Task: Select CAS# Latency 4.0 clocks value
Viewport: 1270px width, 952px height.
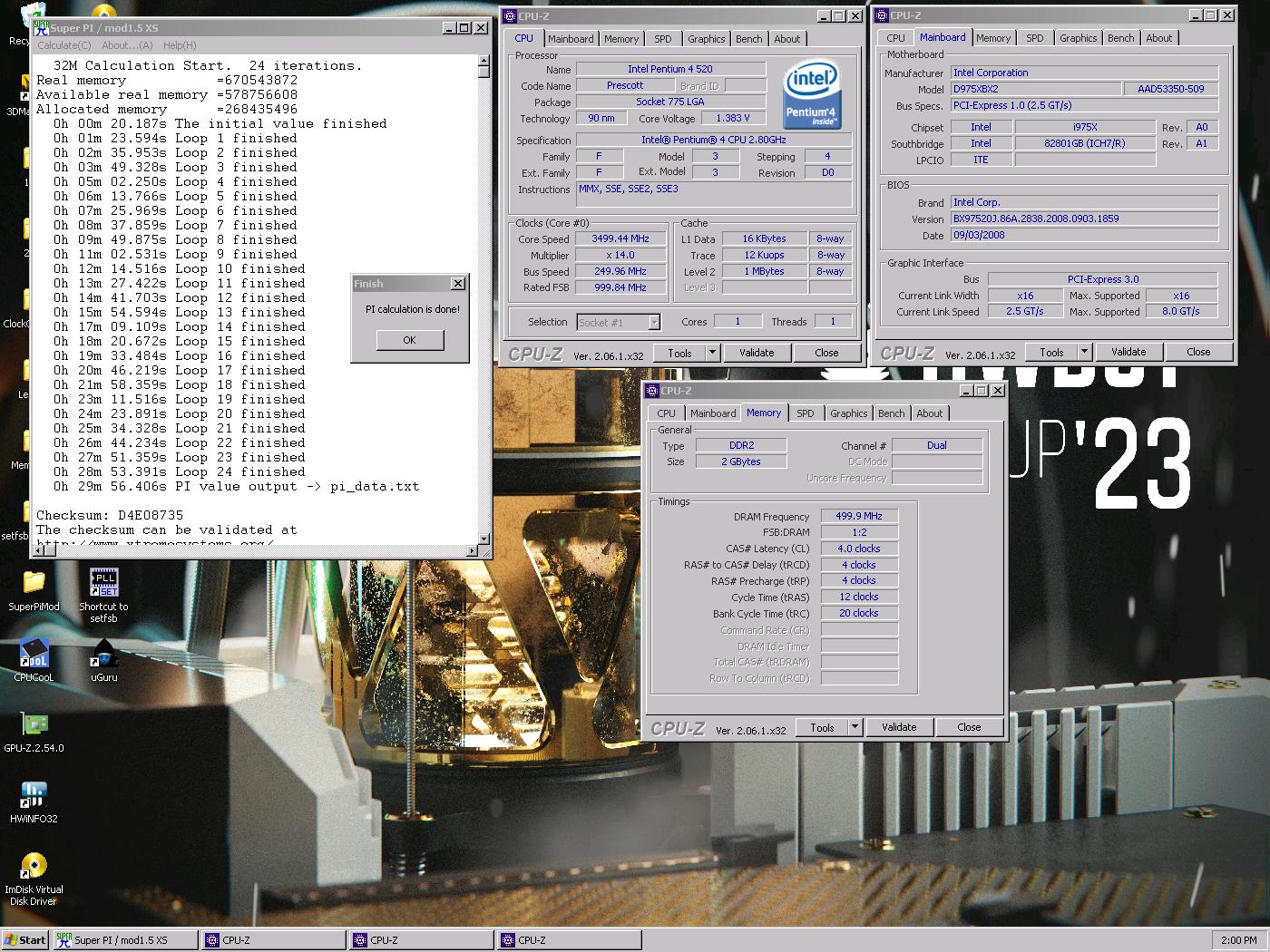Action: point(859,549)
